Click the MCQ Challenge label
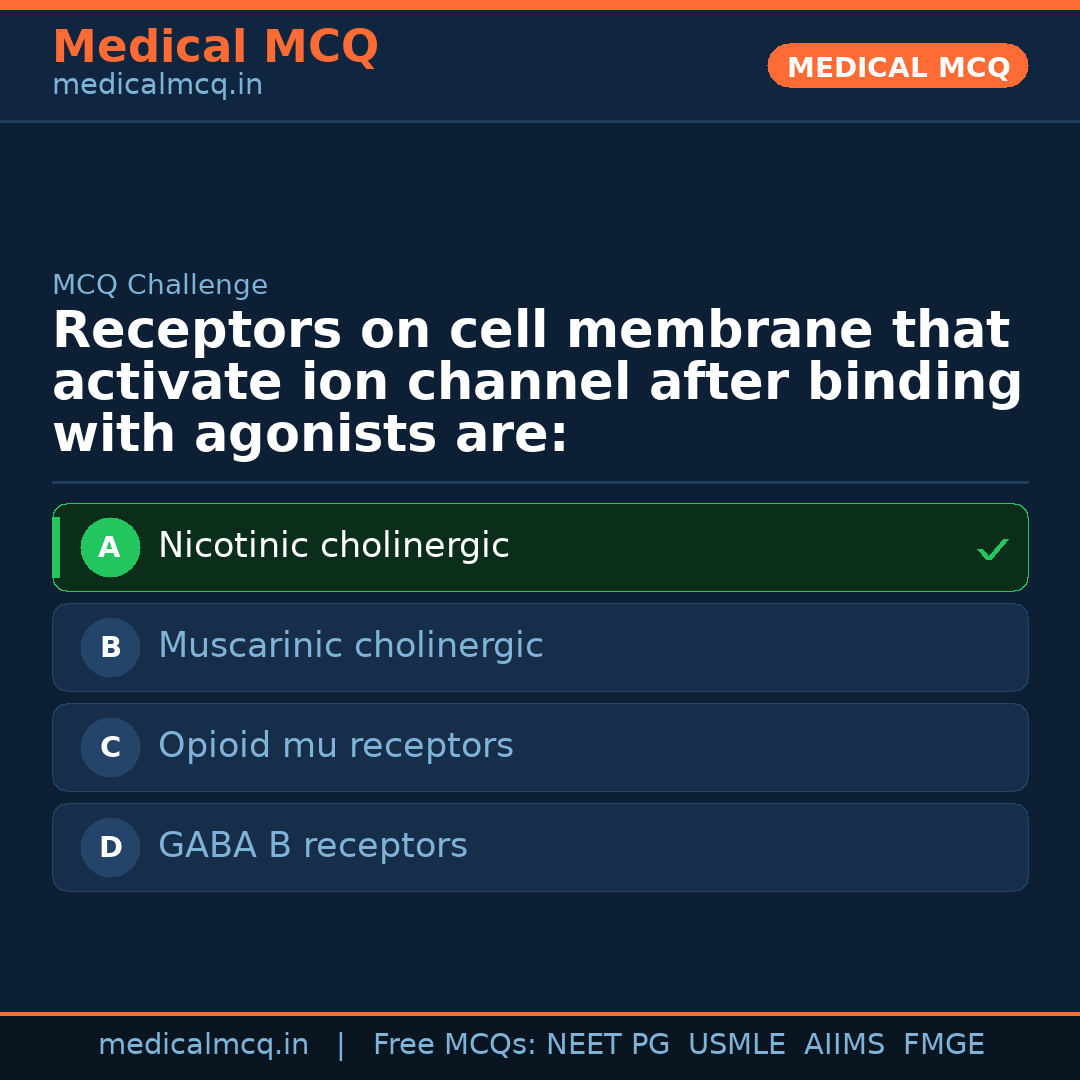 [x=160, y=285]
